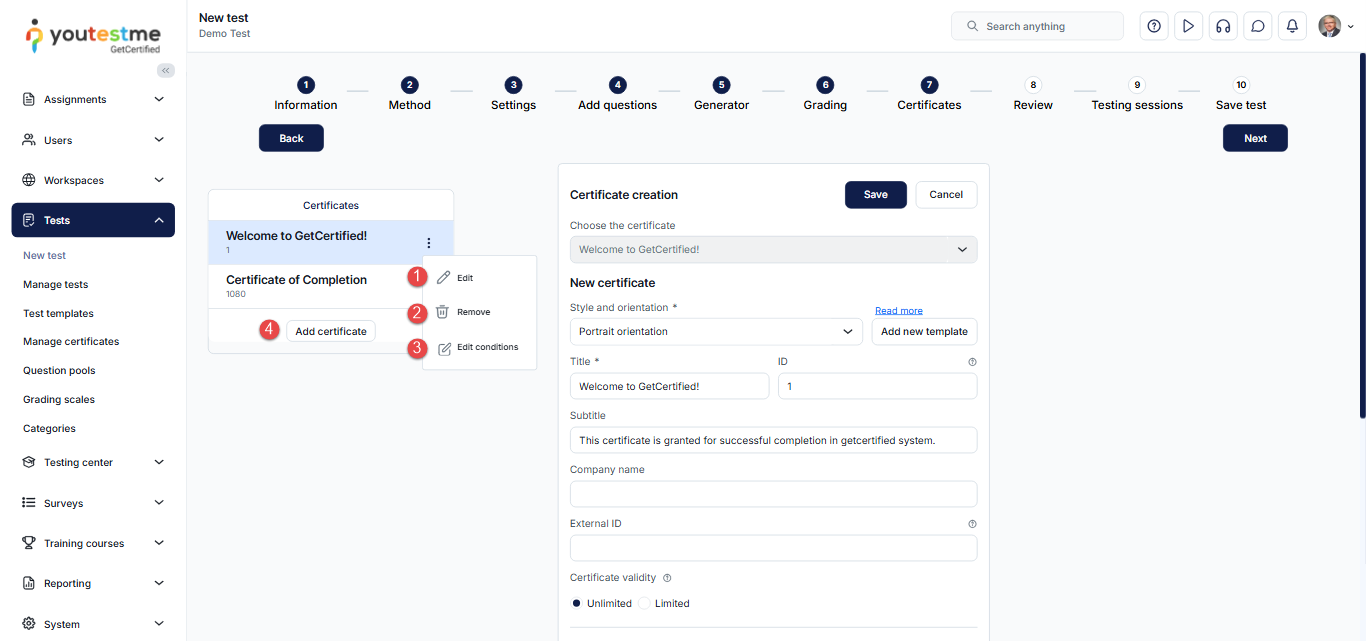This screenshot has height=641, width=1366.
Task: Expand the Surveys sidebar section
Action: pos(93,503)
